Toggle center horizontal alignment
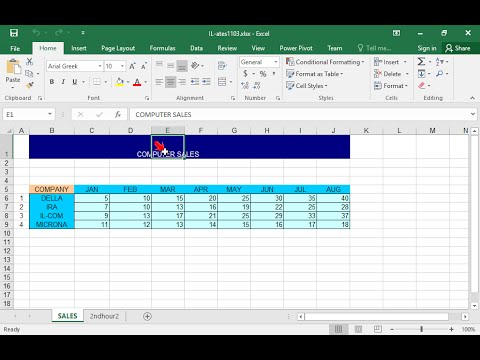The image size is (480, 360). pos(171,82)
